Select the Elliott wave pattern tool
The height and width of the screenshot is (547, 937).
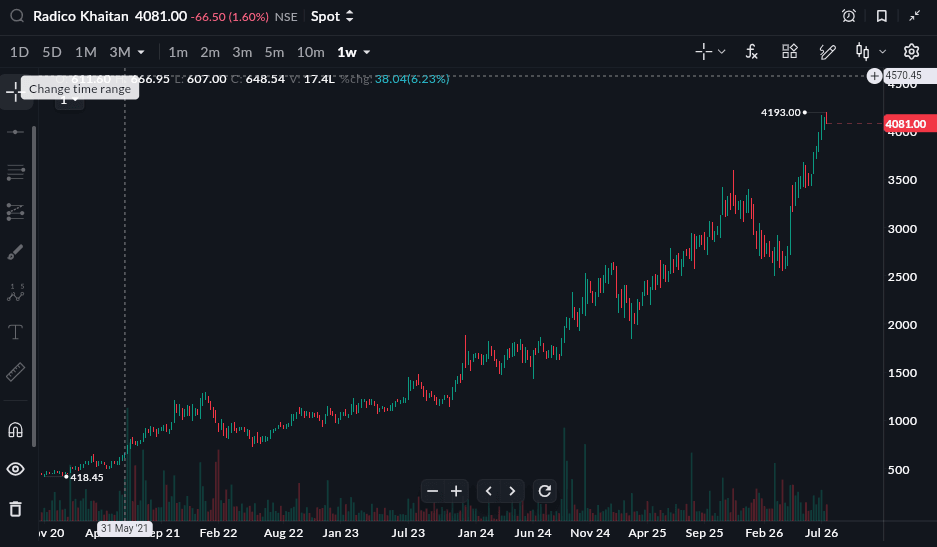tap(16, 292)
